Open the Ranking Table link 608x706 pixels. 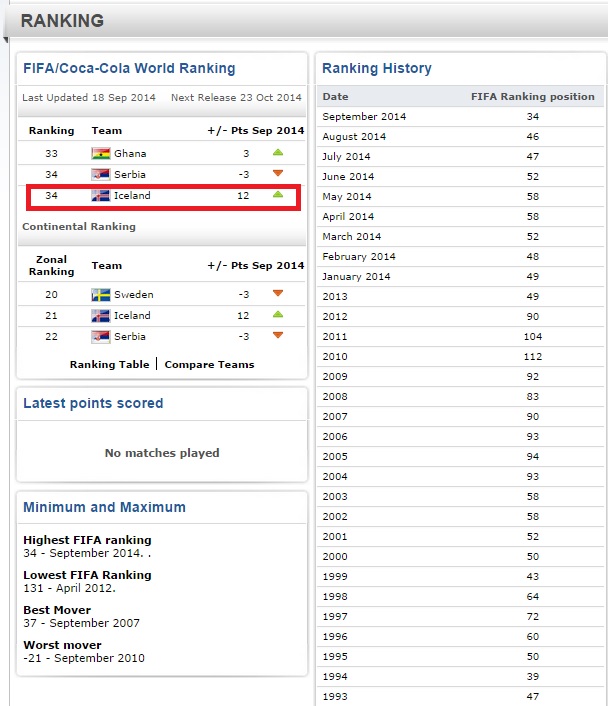[x=108, y=365]
